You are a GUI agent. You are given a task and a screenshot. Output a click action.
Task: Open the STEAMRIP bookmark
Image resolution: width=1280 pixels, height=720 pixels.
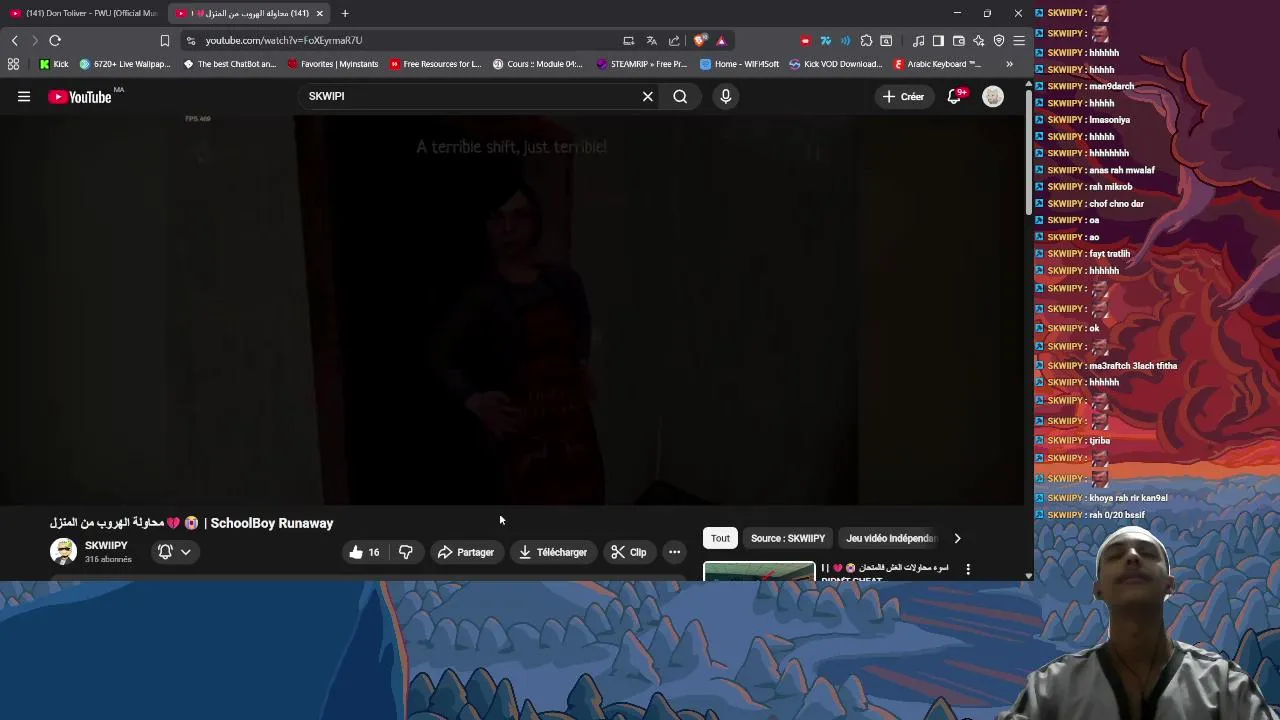642,64
